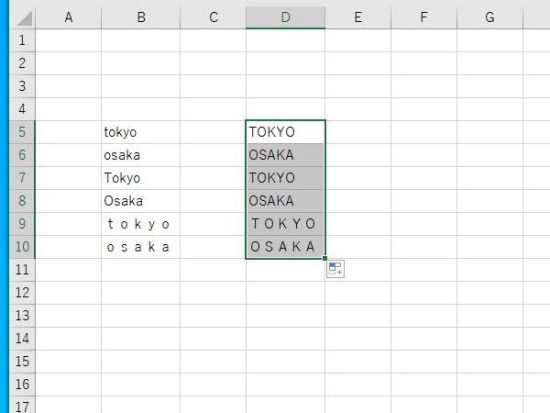Select column D header

point(286,17)
